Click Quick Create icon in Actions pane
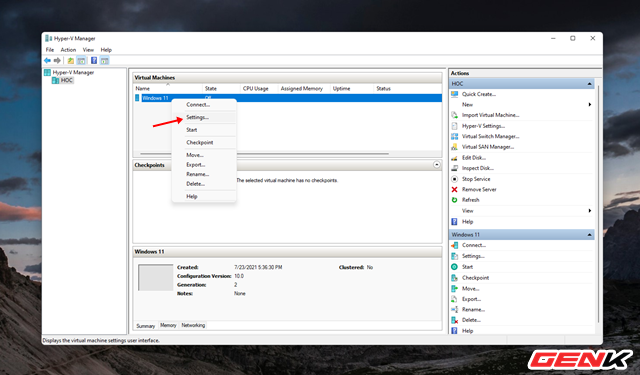The image size is (640, 375). (x=454, y=94)
